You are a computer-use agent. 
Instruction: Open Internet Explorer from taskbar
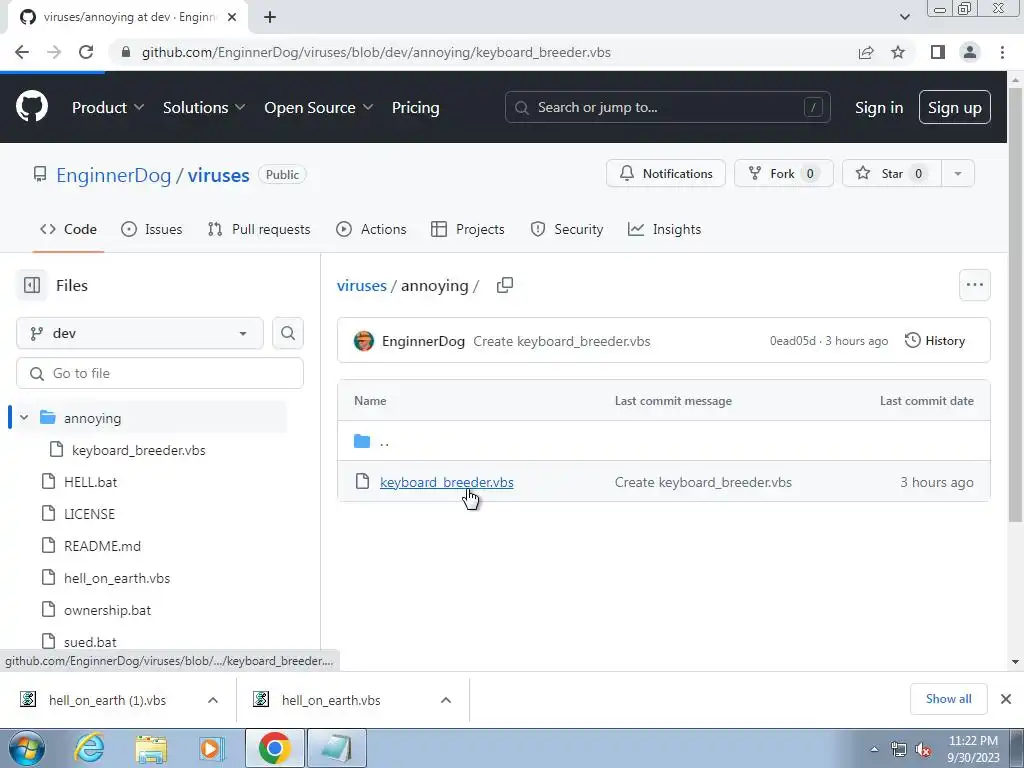(89, 748)
